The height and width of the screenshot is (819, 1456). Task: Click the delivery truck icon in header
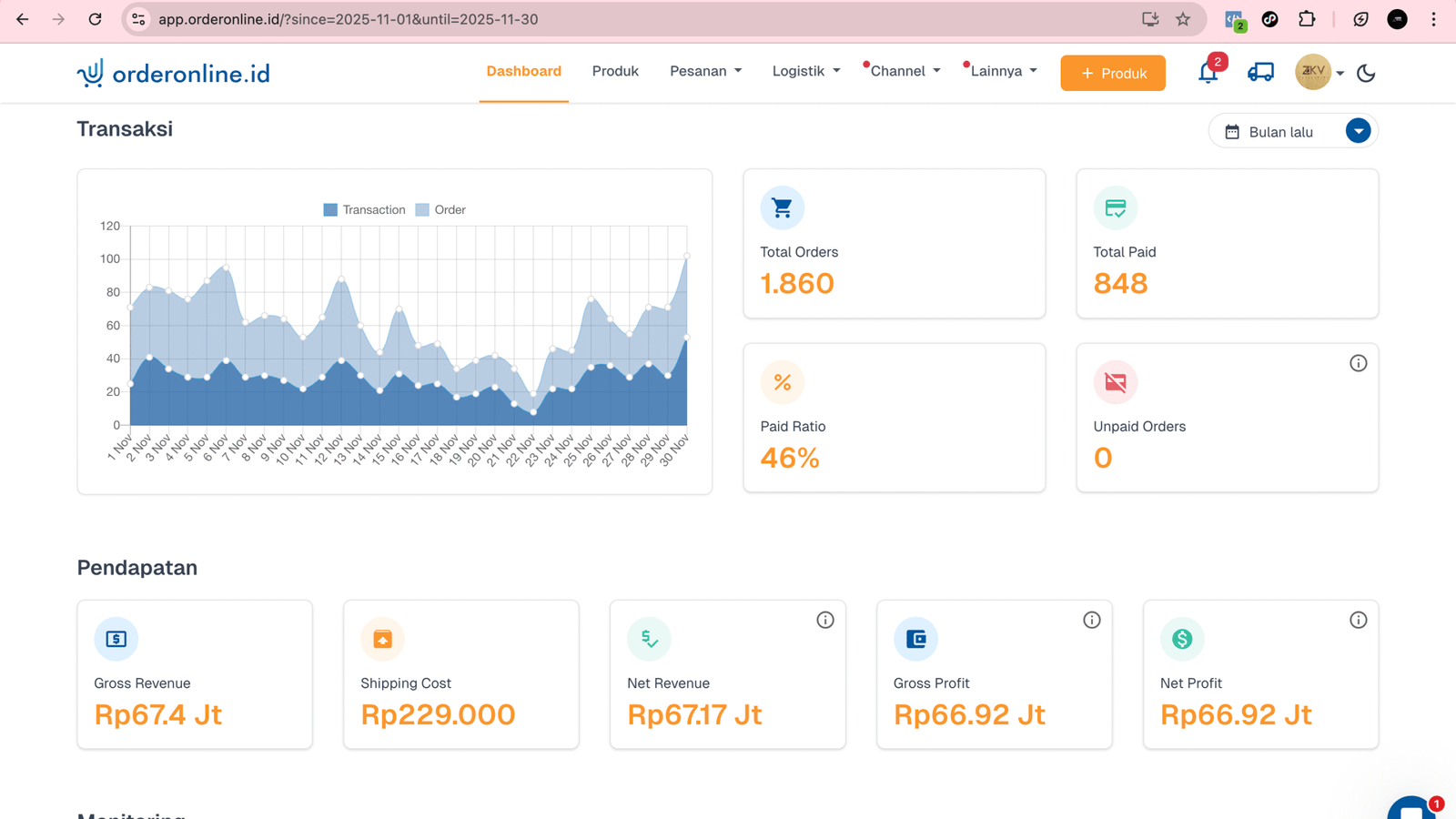tap(1260, 73)
